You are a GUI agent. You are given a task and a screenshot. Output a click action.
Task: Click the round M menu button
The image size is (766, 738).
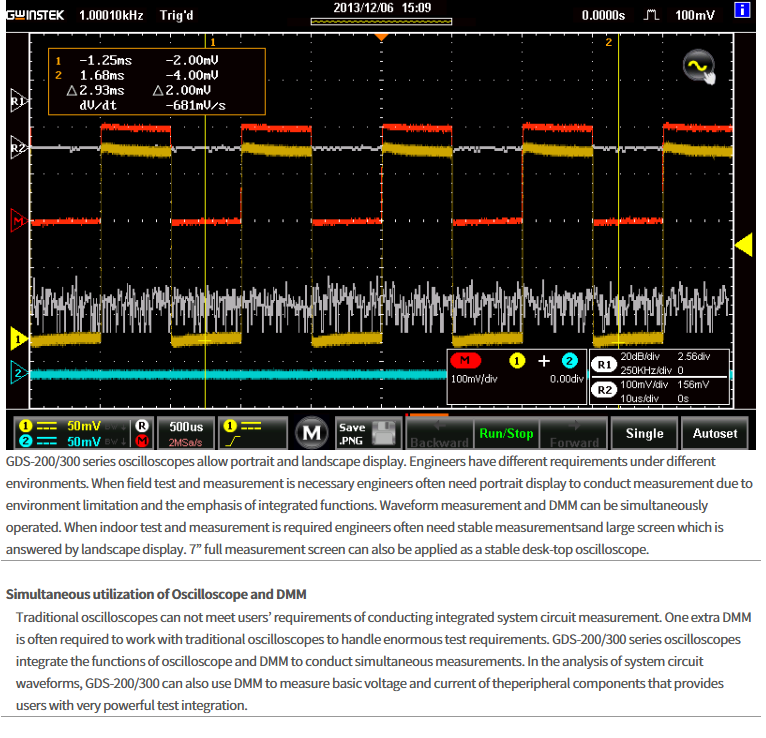tap(311, 433)
